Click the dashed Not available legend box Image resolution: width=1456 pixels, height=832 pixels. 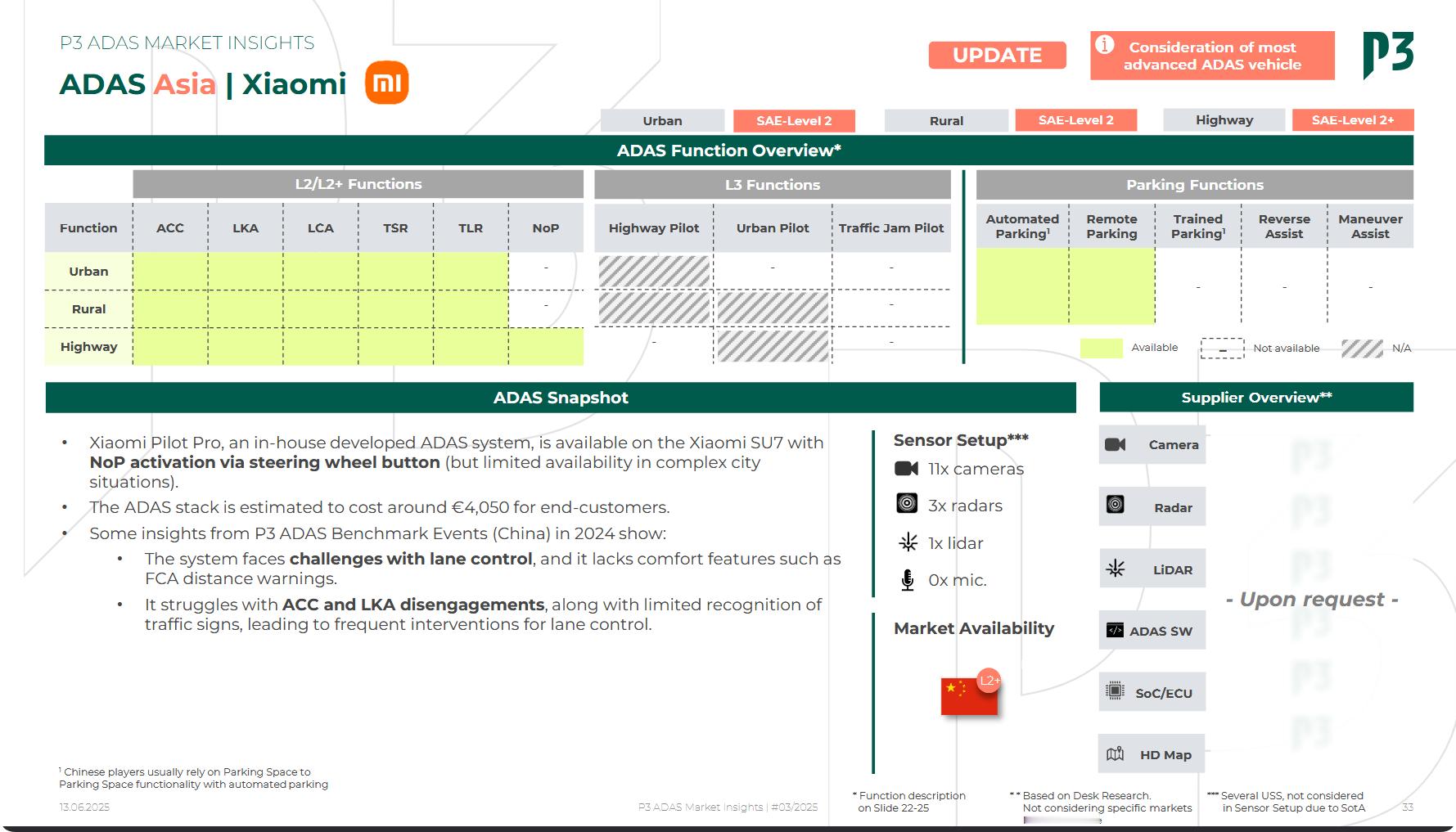pos(1222,348)
